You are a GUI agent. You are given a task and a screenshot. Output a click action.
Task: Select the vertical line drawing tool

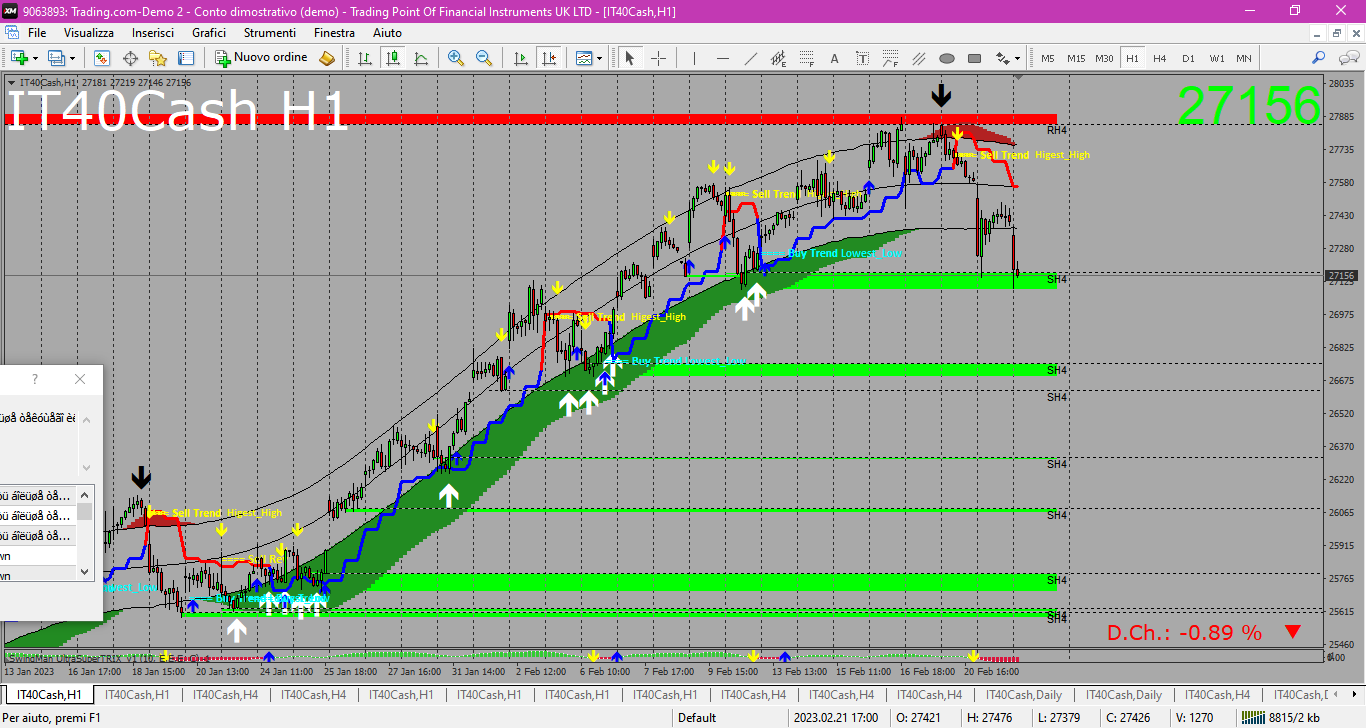[x=694, y=58]
